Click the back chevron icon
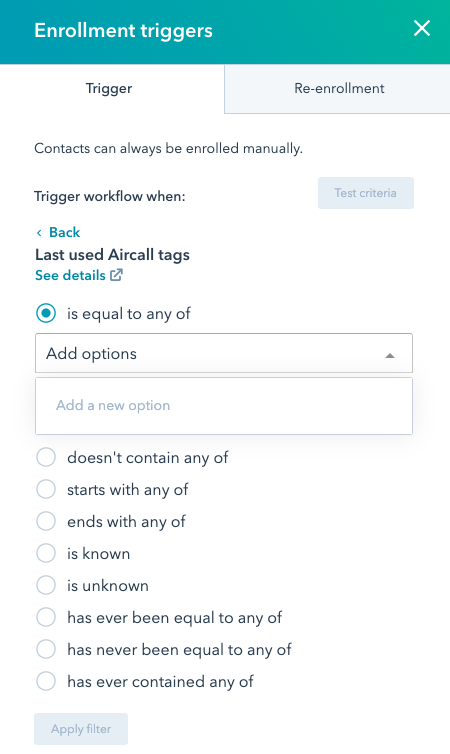This screenshot has height=754, width=450. [x=39, y=233]
